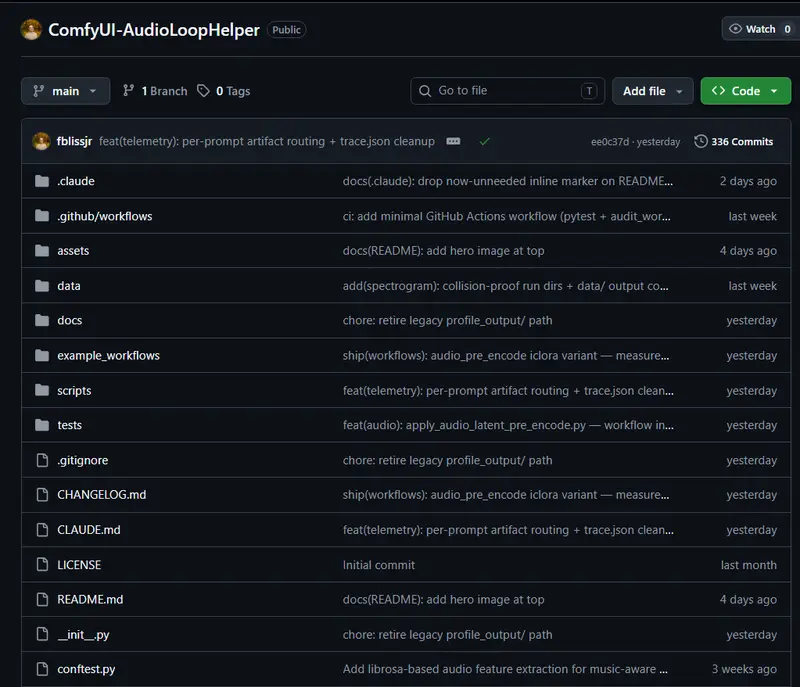The image size is (800, 687).
Task: Open the LICENSE file
Action: tap(79, 565)
